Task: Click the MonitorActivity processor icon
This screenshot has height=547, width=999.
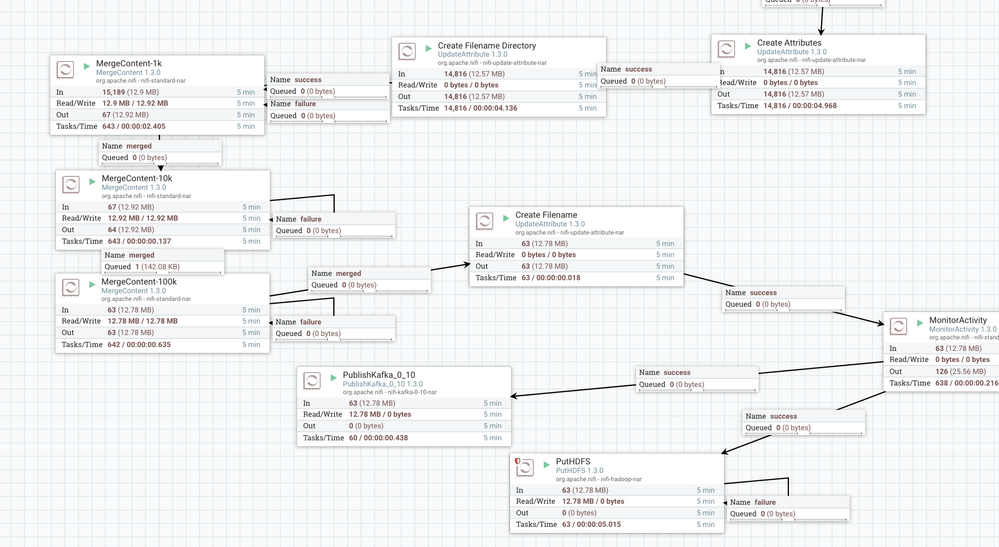Action: [x=898, y=326]
